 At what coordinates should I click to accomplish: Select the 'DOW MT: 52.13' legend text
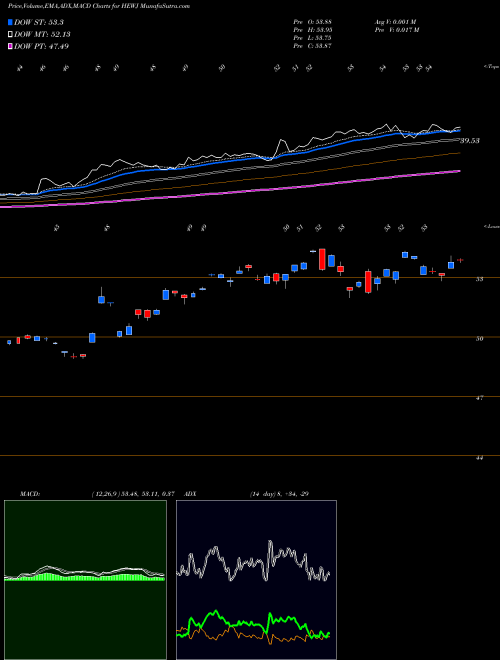click(42, 35)
